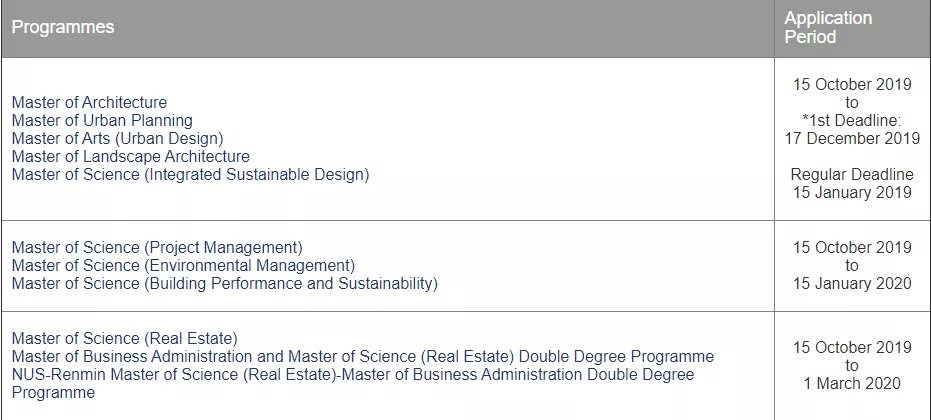The width and height of the screenshot is (931, 420).
Task: Click Master of Science (Project Management)
Action: [x=157, y=247]
